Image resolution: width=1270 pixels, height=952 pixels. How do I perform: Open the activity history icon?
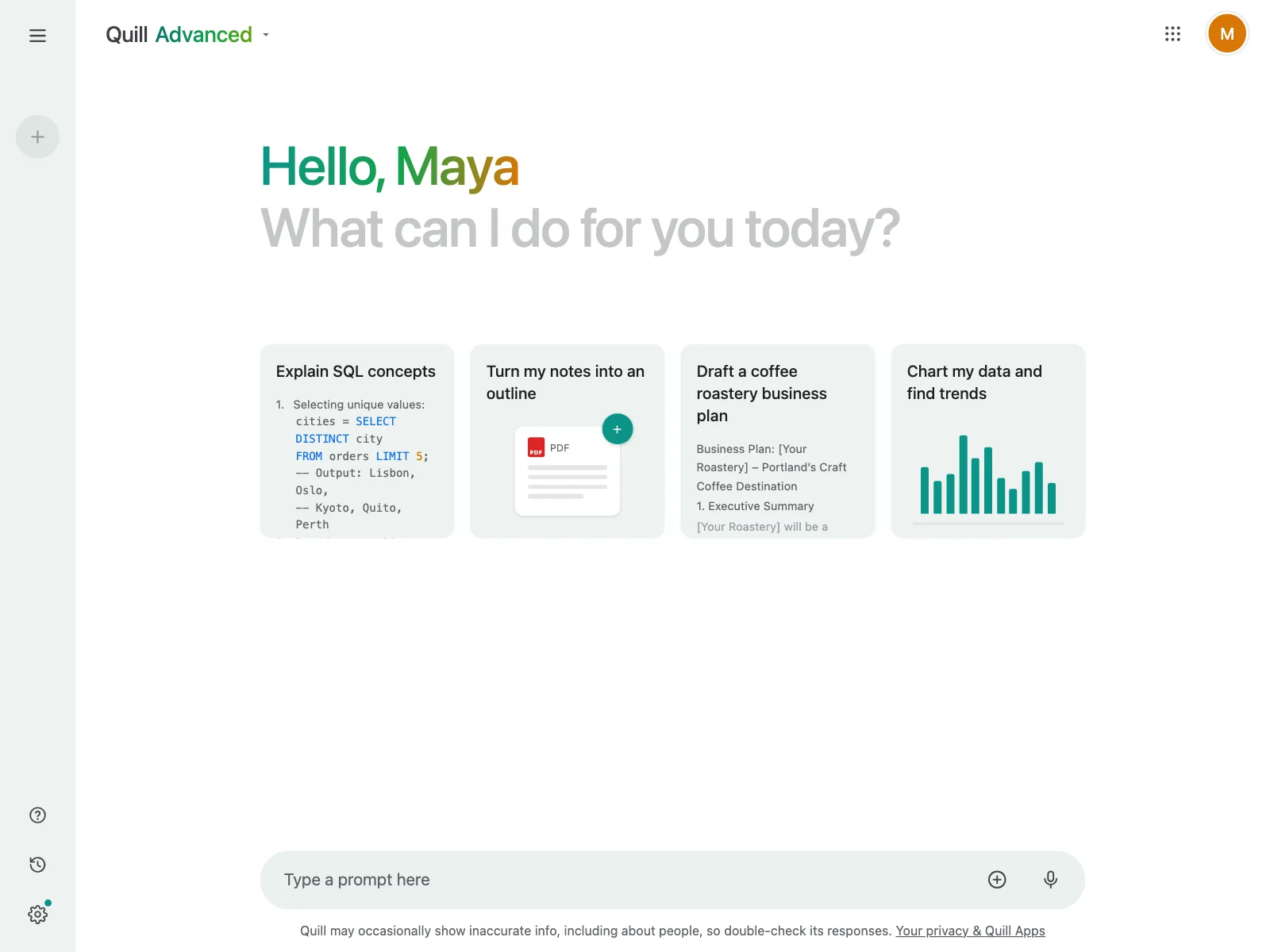(x=37, y=865)
